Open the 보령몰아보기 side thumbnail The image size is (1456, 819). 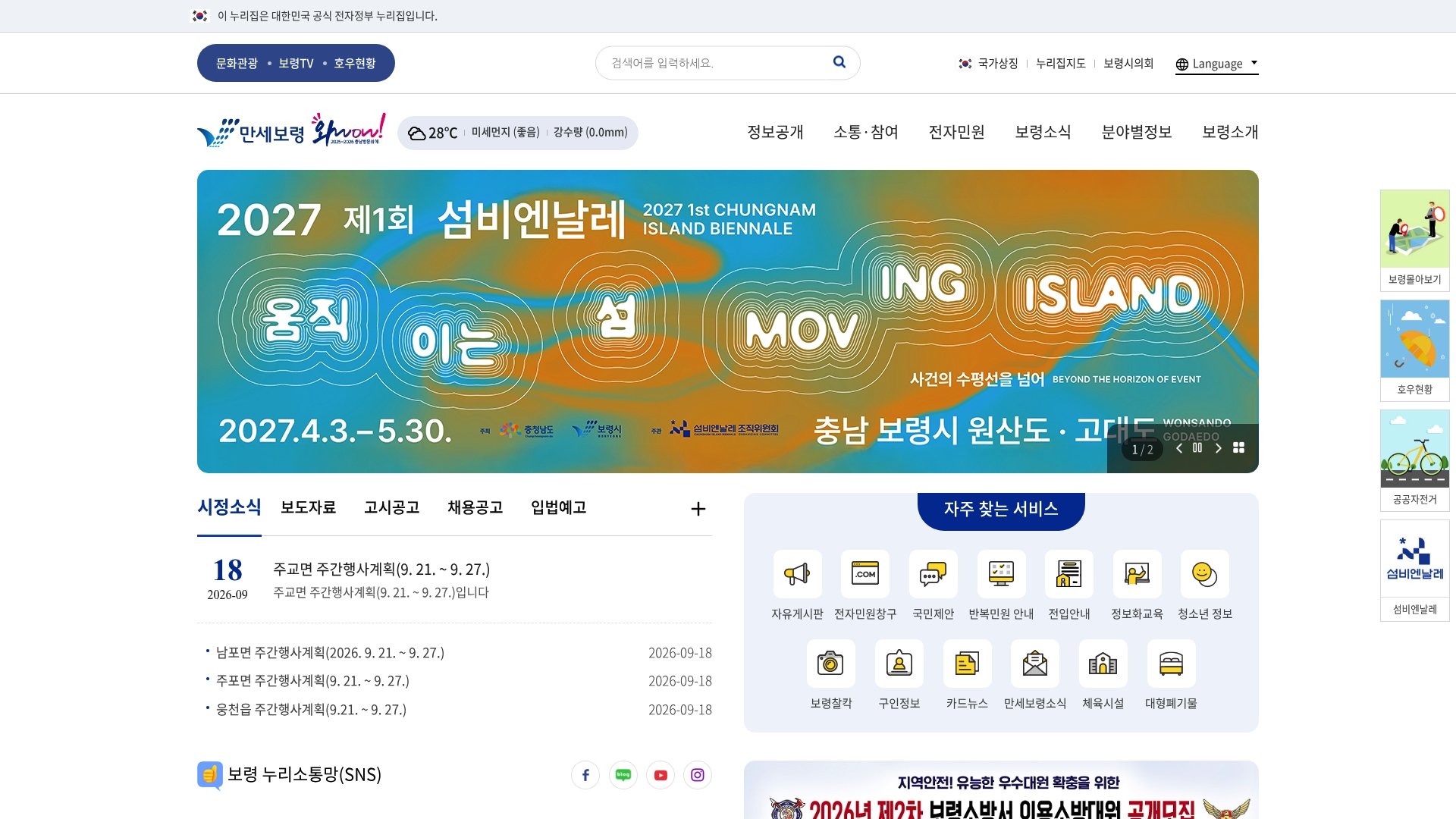point(1414,240)
